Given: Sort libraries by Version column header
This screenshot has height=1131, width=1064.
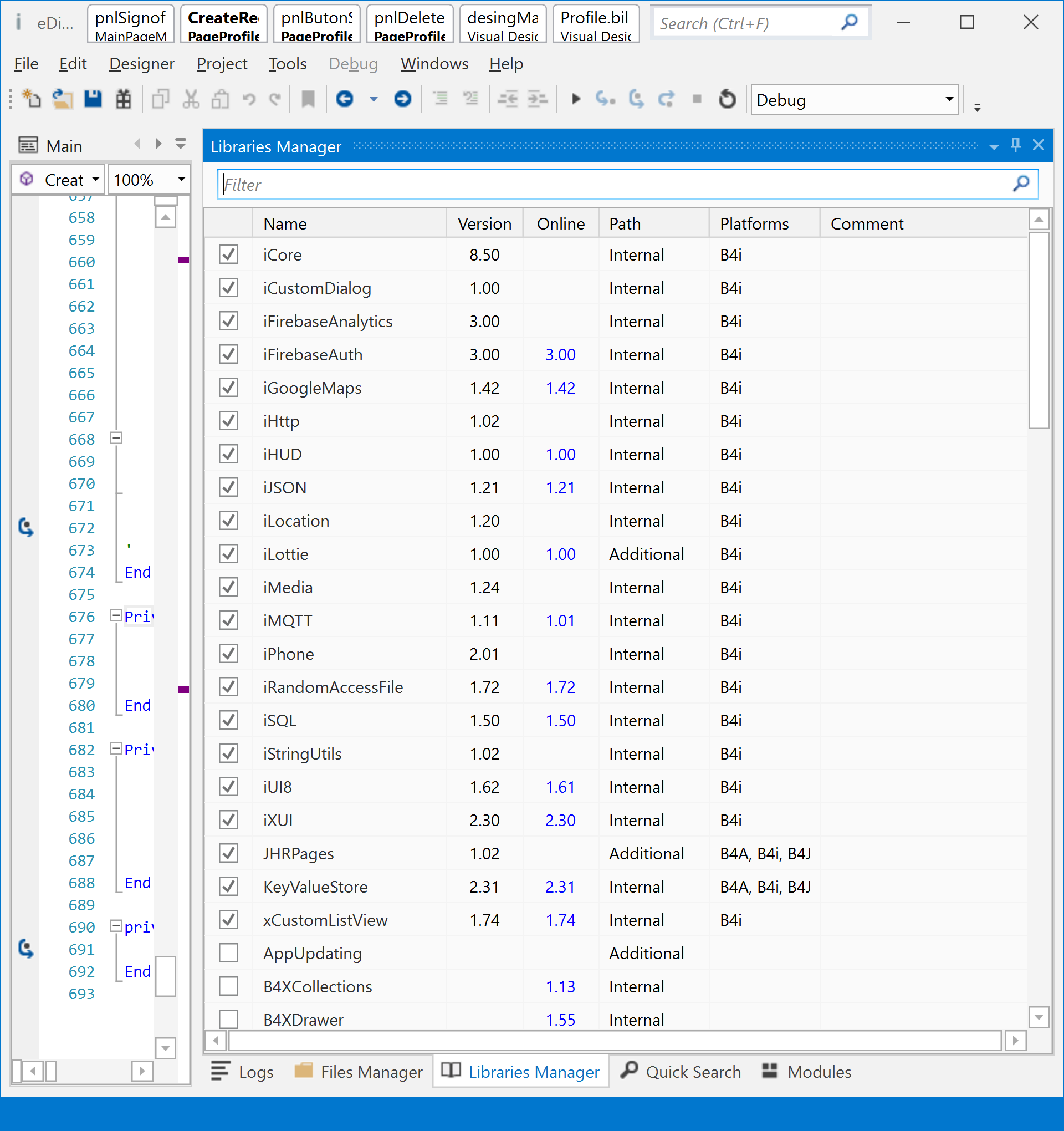Looking at the screenshot, I should [x=484, y=223].
